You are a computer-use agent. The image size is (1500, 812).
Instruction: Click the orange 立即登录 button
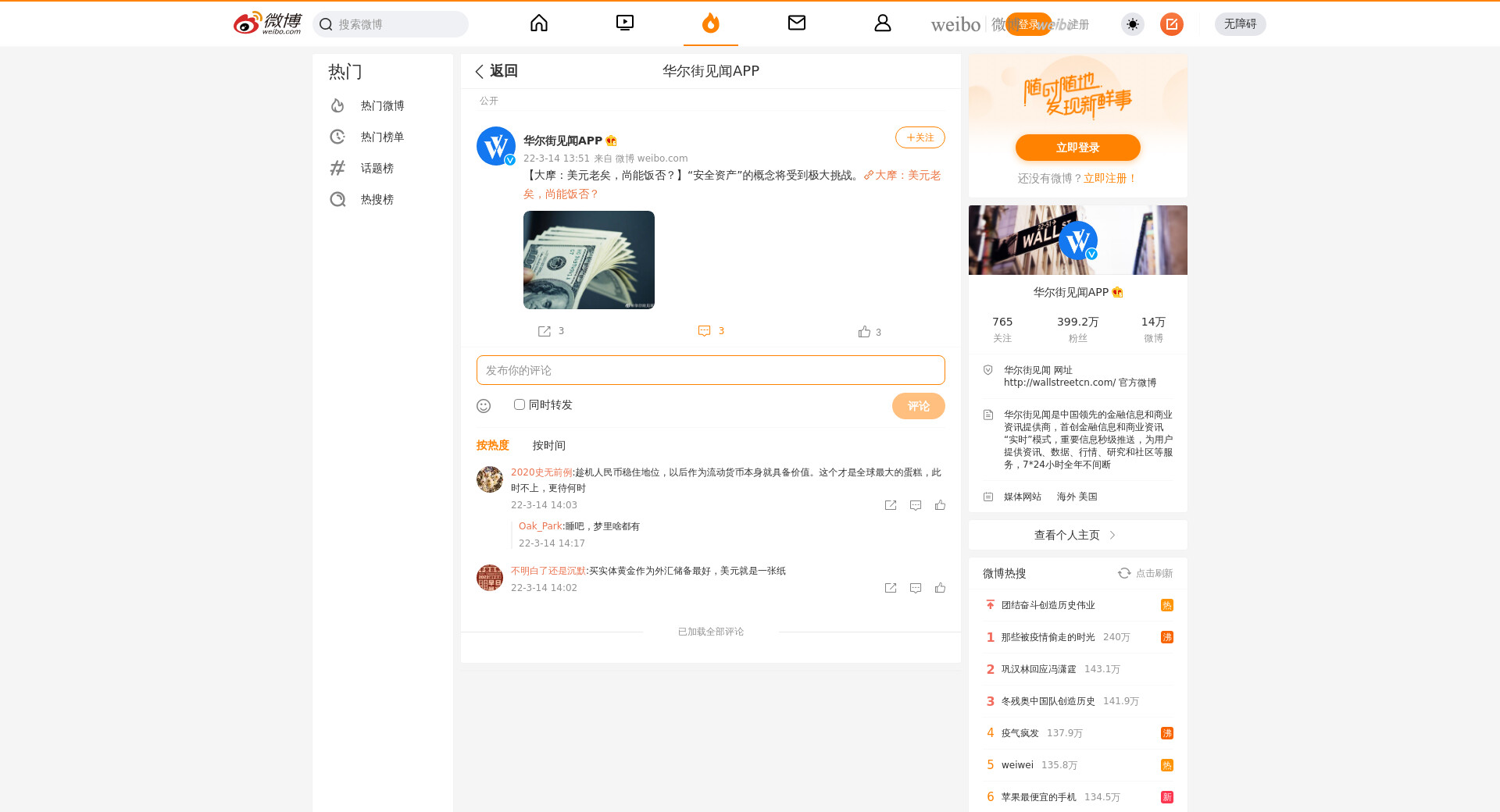pyautogui.click(x=1078, y=148)
